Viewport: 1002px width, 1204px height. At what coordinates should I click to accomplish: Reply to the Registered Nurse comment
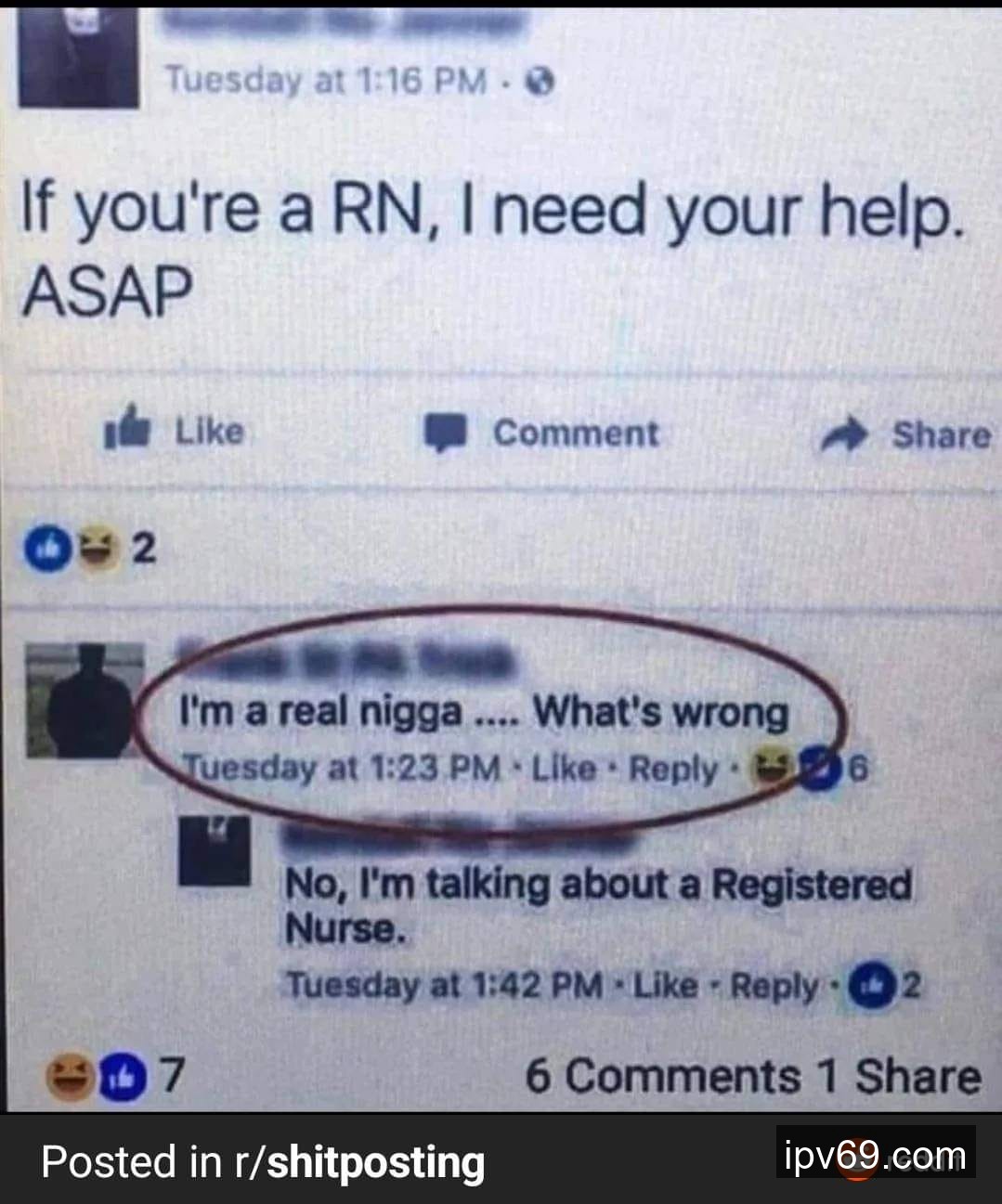(x=774, y=985)
